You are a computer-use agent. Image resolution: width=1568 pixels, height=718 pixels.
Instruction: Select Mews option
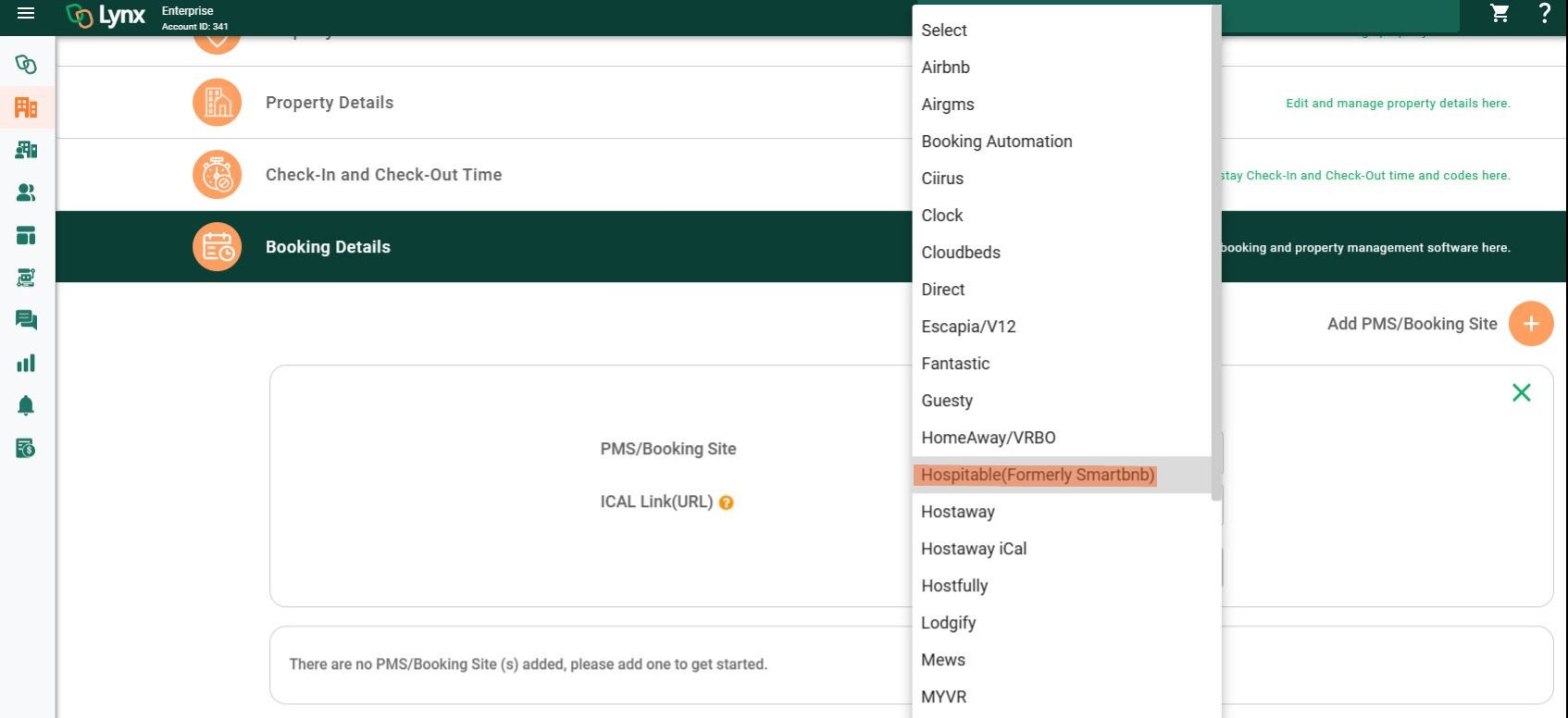point(1062,660)
